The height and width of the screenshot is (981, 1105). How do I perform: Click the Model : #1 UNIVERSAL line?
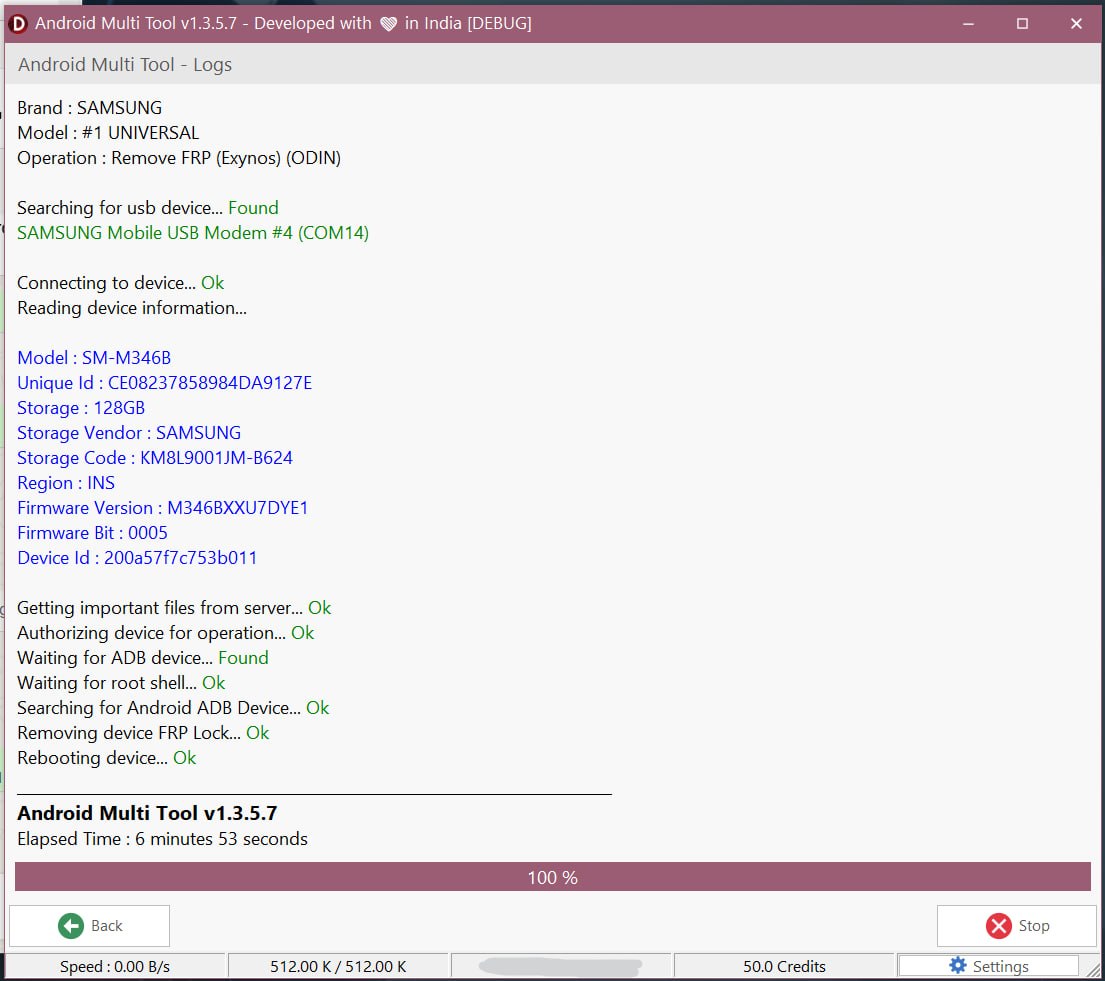(109, 133)
